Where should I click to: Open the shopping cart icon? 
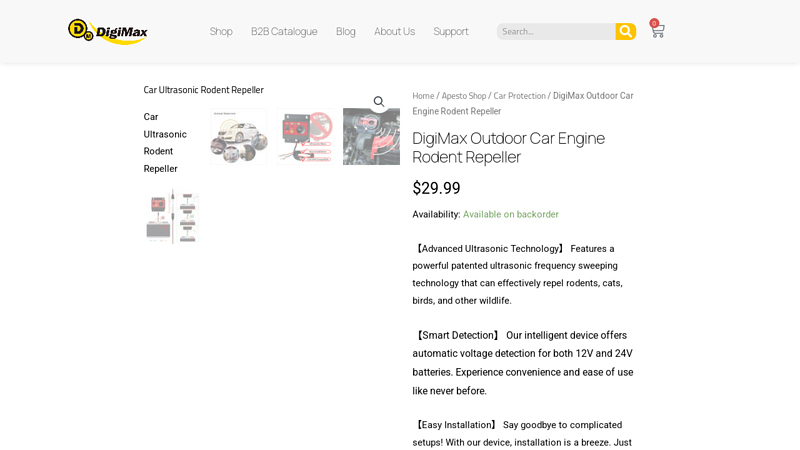[x=658, y=31]
